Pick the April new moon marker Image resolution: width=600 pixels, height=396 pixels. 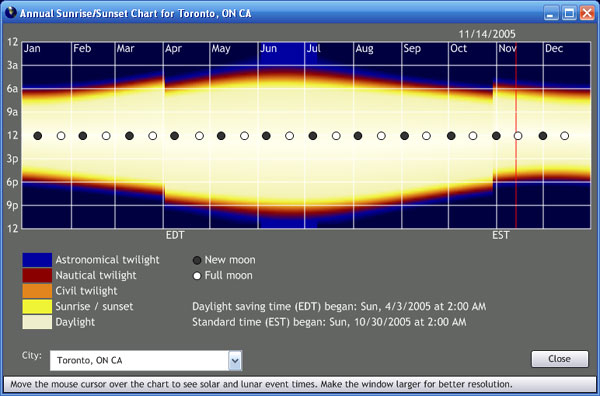174,136
